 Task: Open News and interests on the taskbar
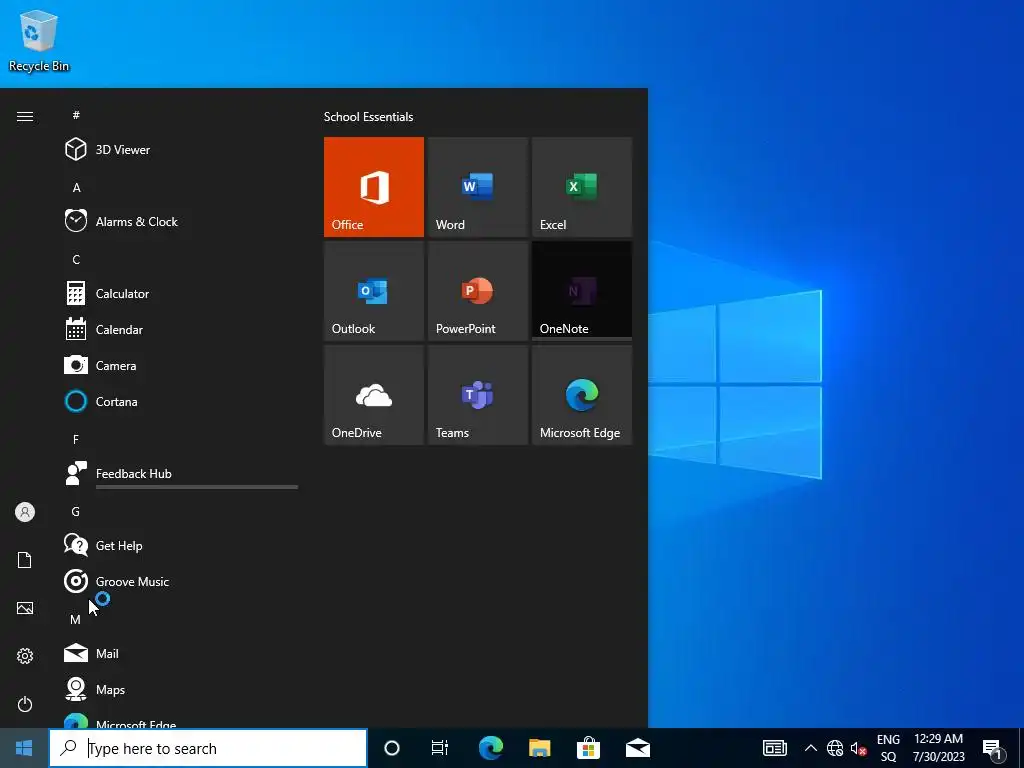click(775, 748)
